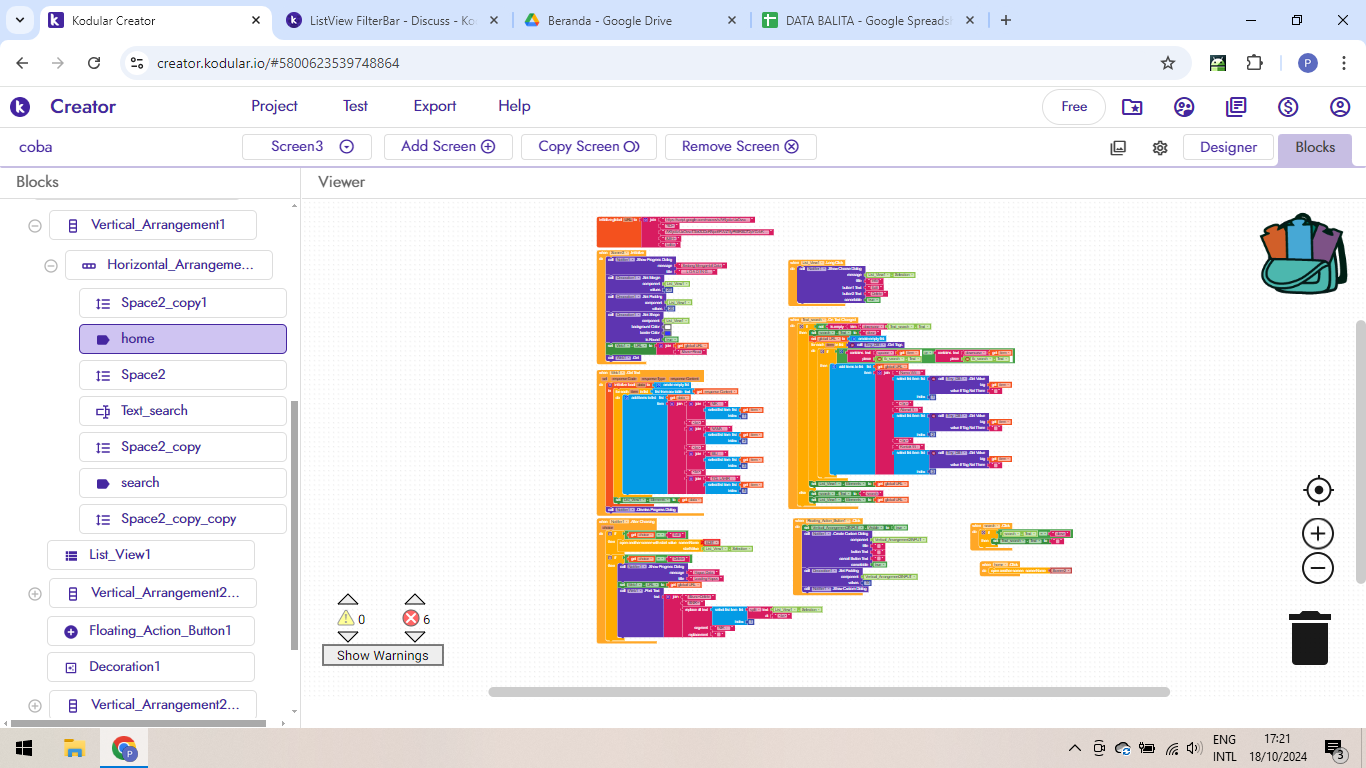Click the billing dollar icon in the top bar
1366x768 pixels.
1288,106
